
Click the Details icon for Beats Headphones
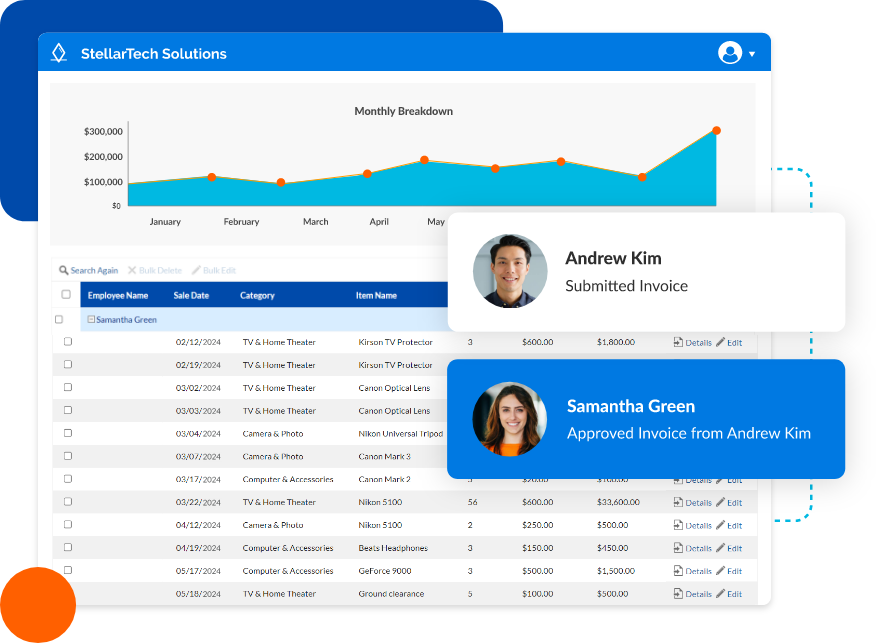679,548
